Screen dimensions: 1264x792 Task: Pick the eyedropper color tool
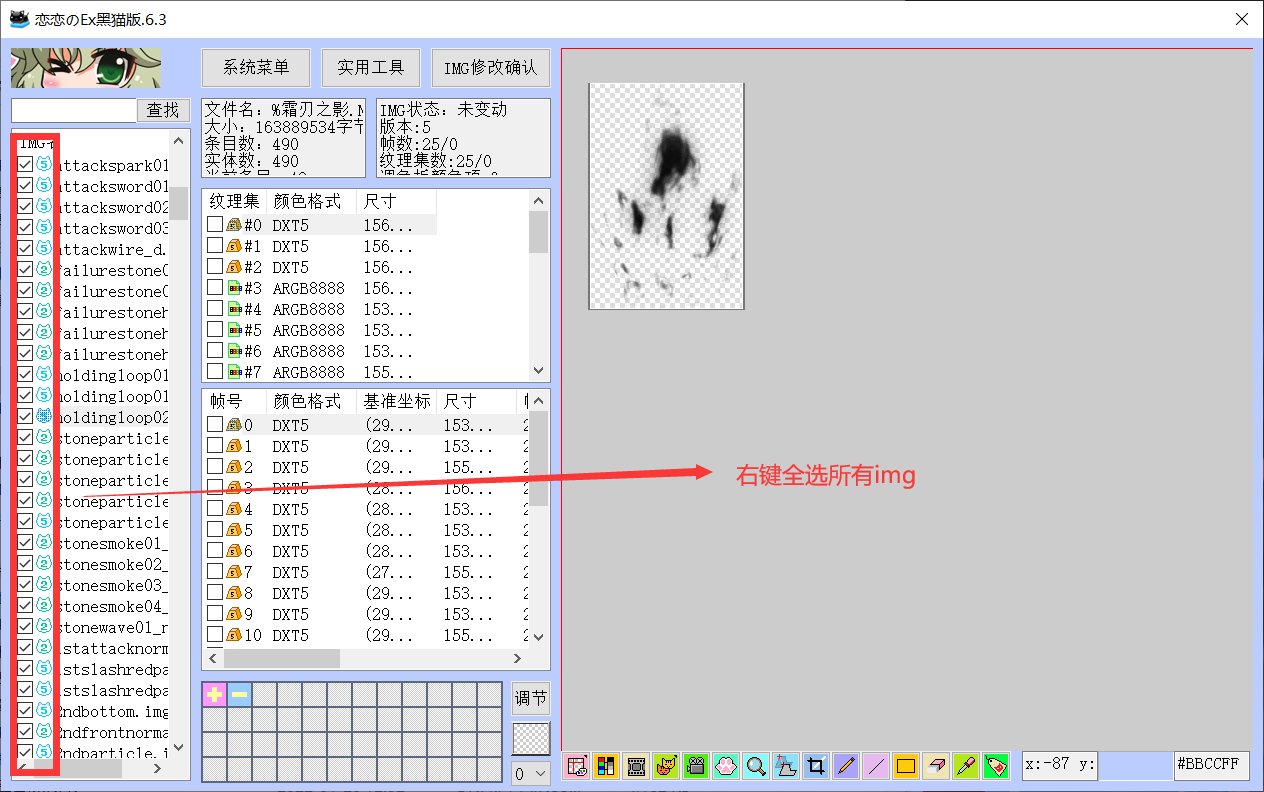[x=964, y=765]
